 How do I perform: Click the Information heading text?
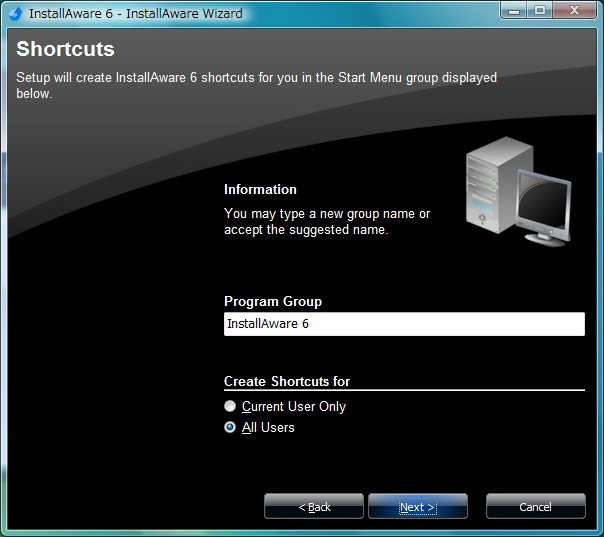(x=260, y=190)
